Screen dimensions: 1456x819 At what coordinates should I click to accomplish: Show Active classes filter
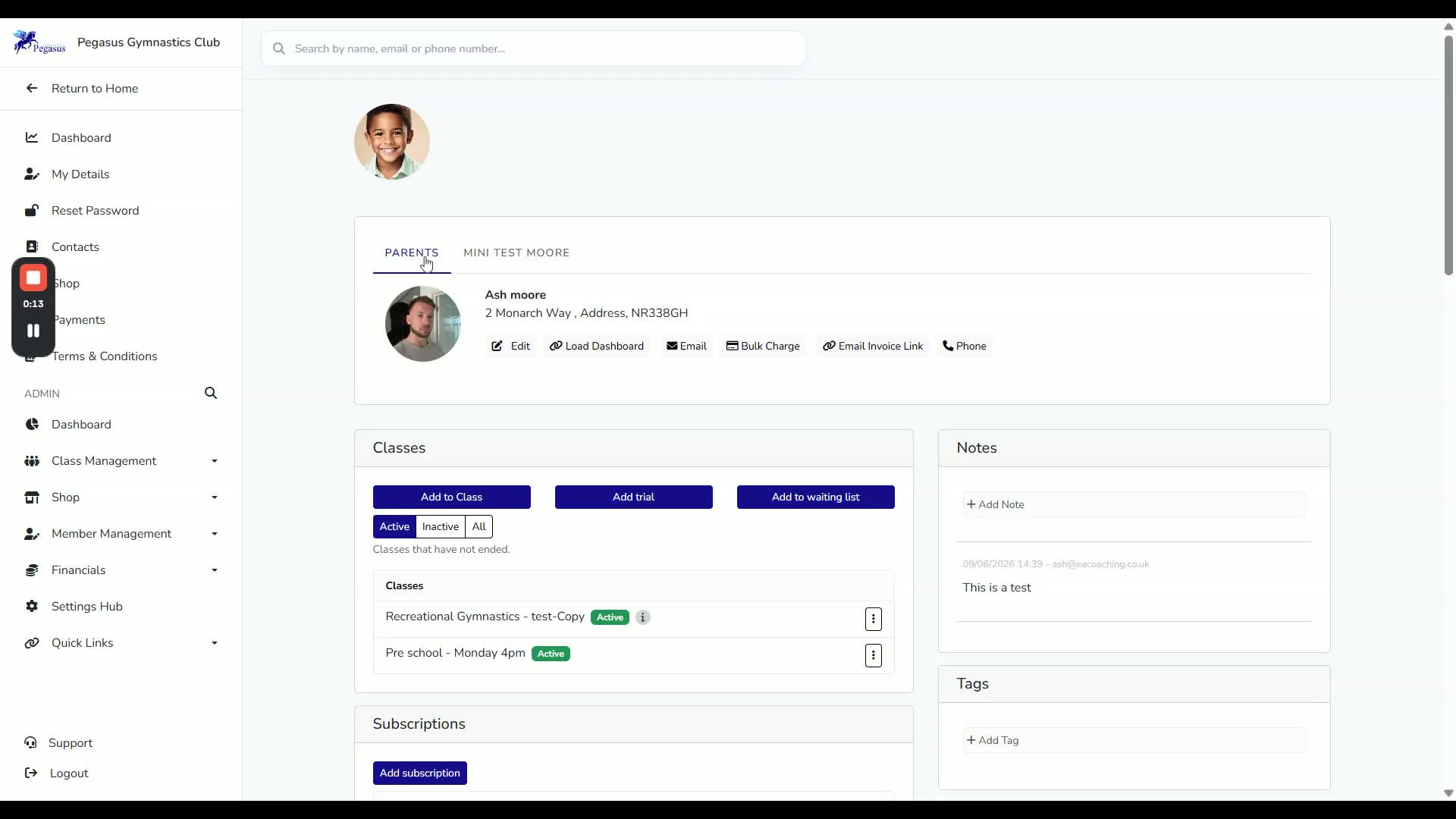pyautogui.click(x=394, y=526)
